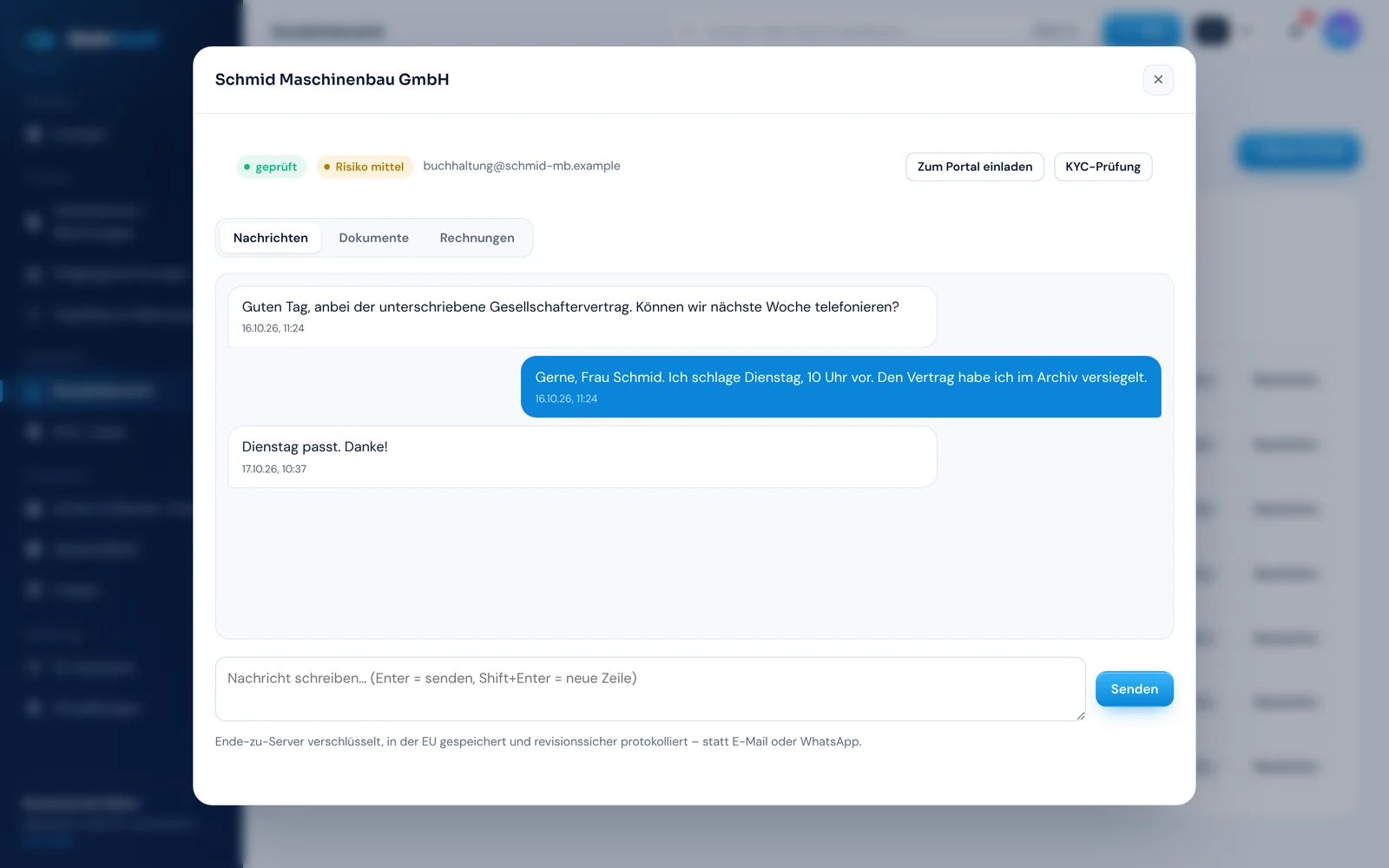This screenshot has width=1389, height=868.
Task: Click the Risiko mittel badge
Action: (x=364, y=167)
